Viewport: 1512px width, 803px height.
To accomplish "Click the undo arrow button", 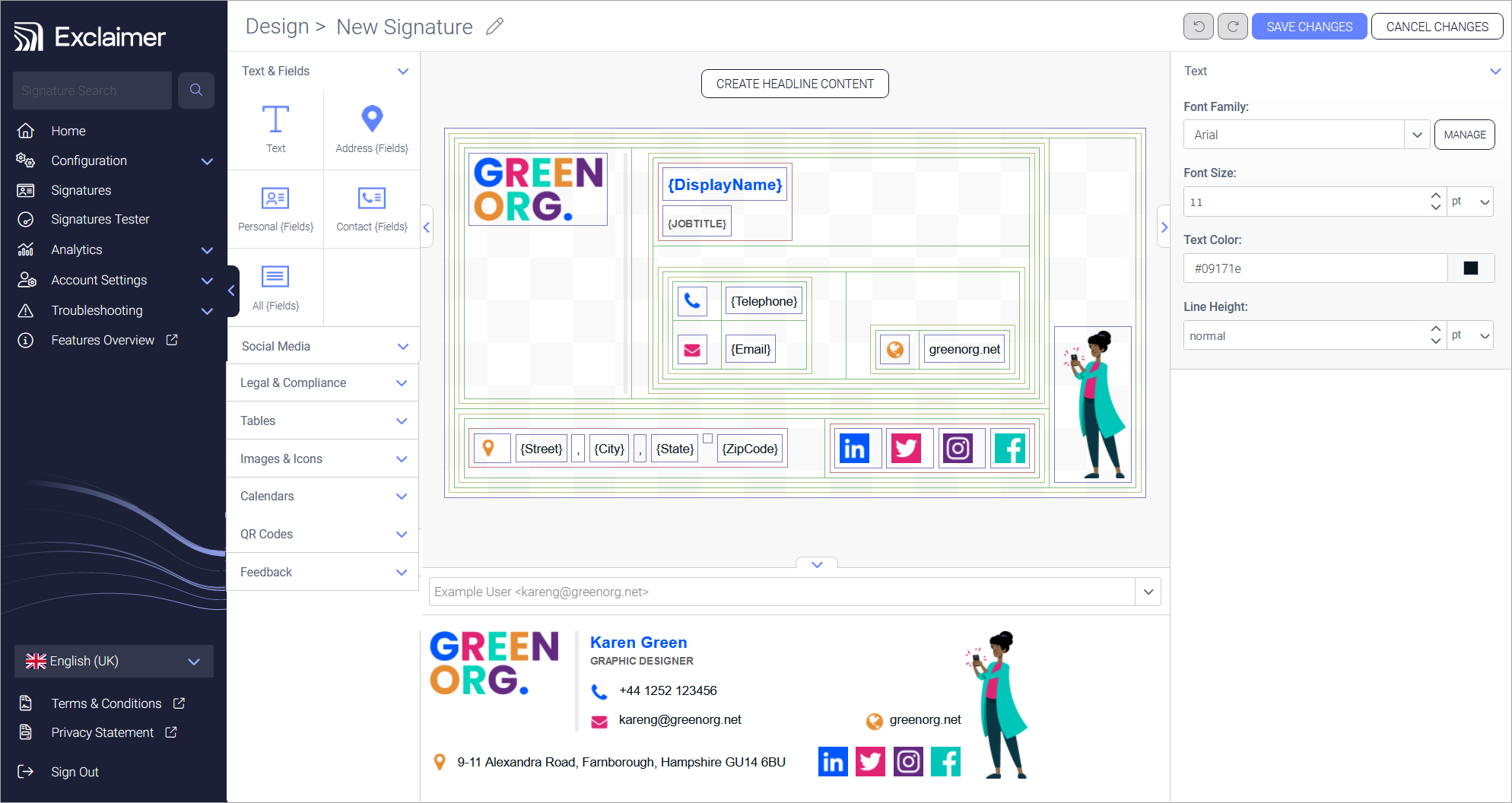I will tap(1199, 27).
